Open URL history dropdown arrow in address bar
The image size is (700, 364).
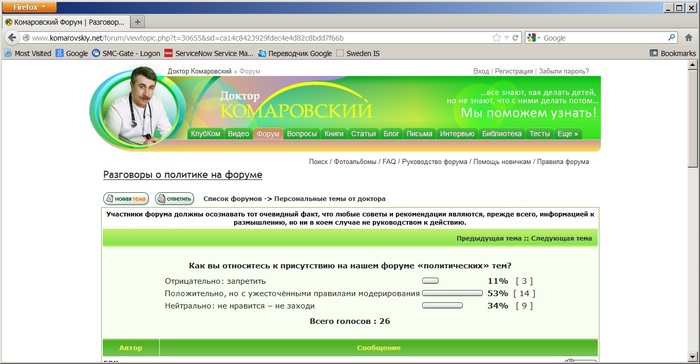click(x=507, y=38)
